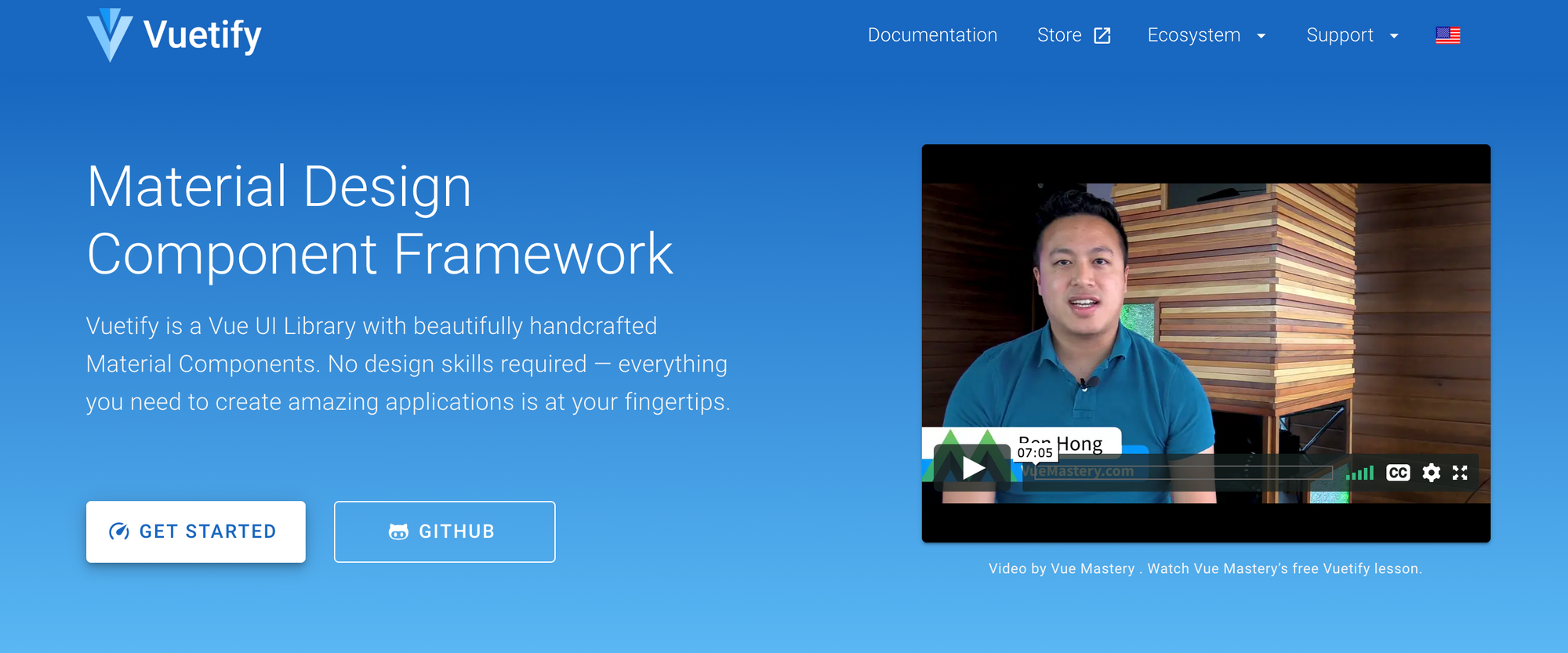1568x653 pixels.
Task: Play the Vue Mastery video
Action: click(972, 468)
